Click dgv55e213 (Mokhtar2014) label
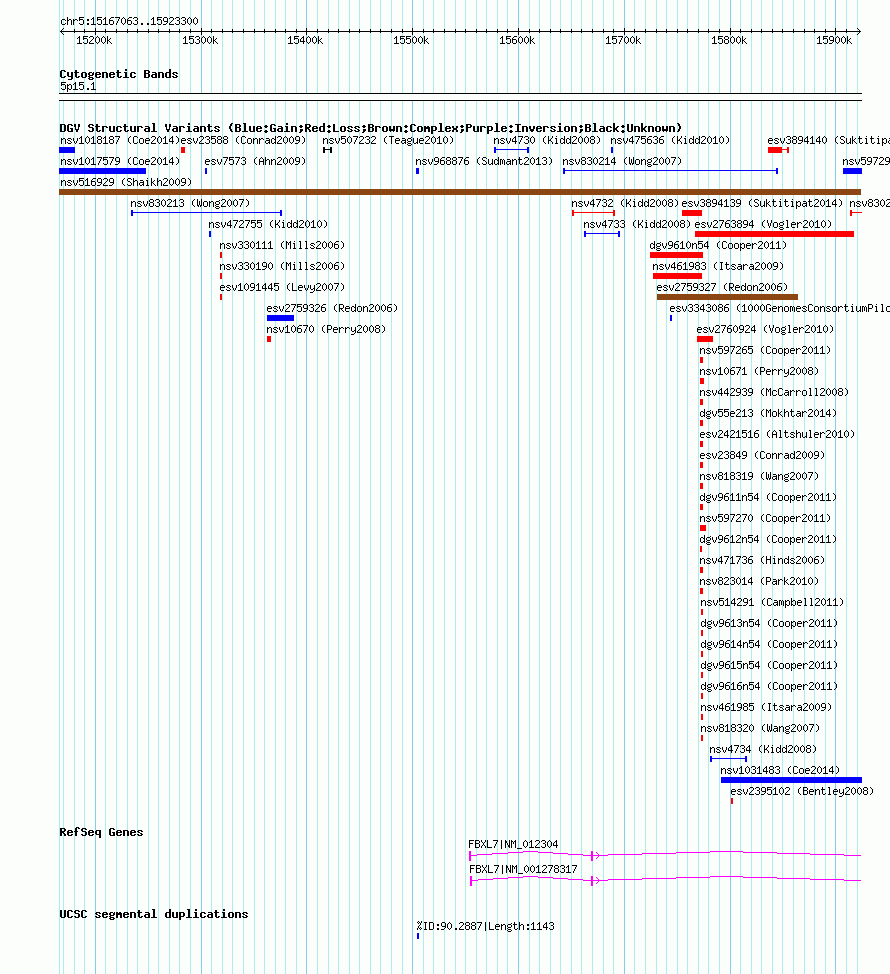Viewport: 890px width, 974px height. coord(768,414)
